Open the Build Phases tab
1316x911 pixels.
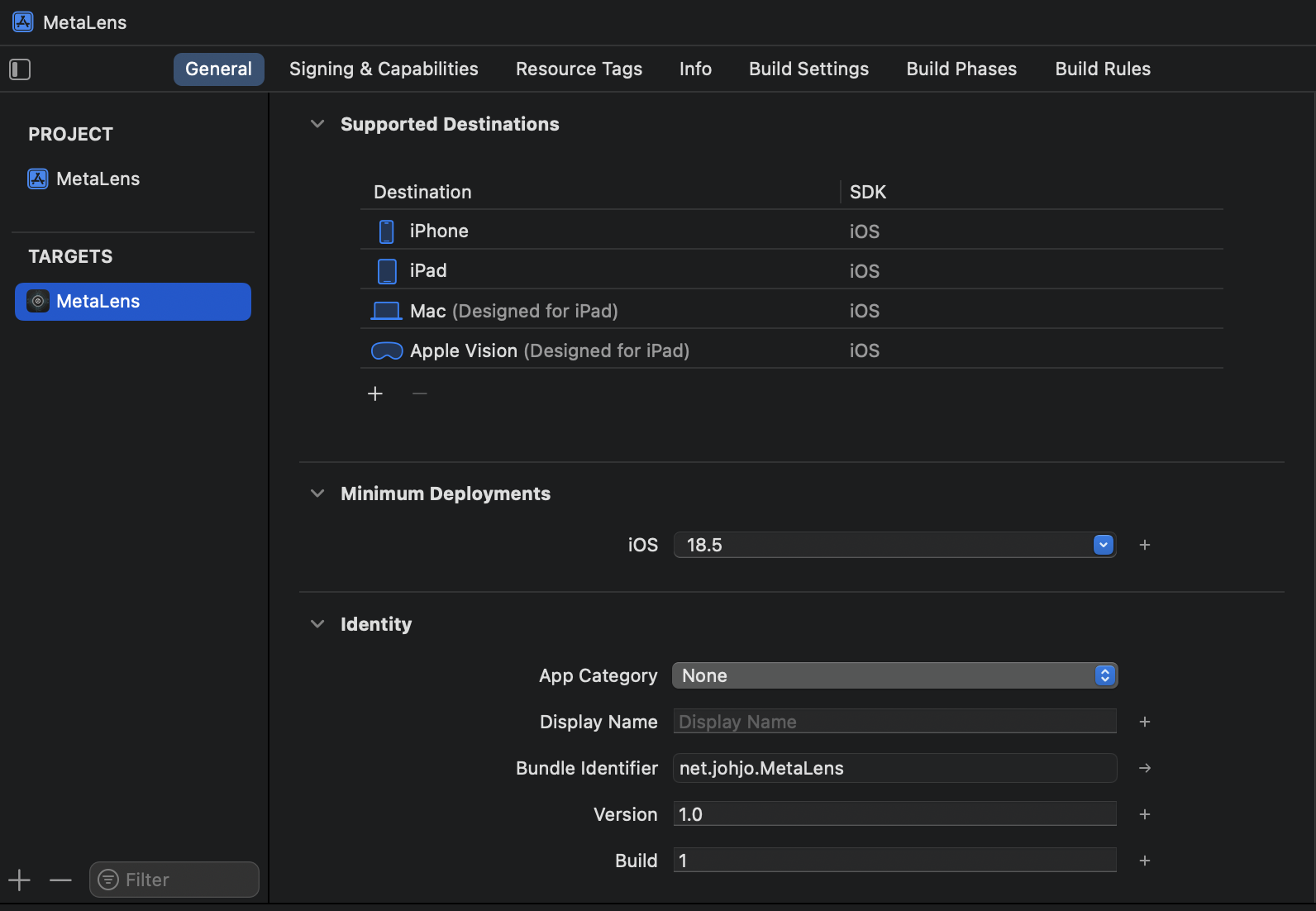pyautogui.click(x=961, y=69)
